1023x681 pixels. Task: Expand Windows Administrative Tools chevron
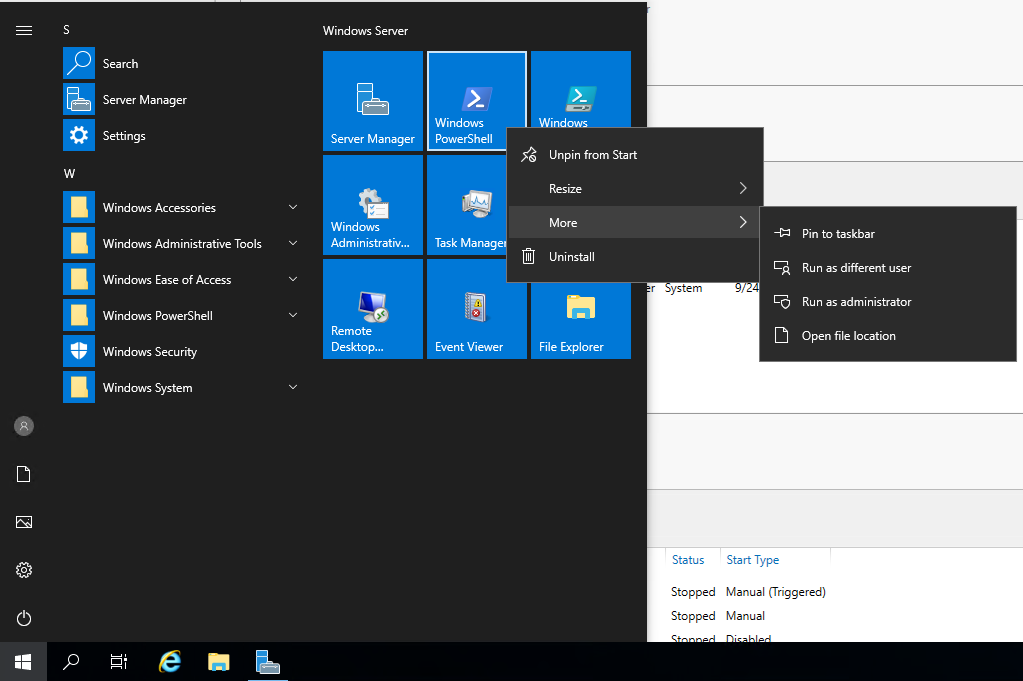293,243
